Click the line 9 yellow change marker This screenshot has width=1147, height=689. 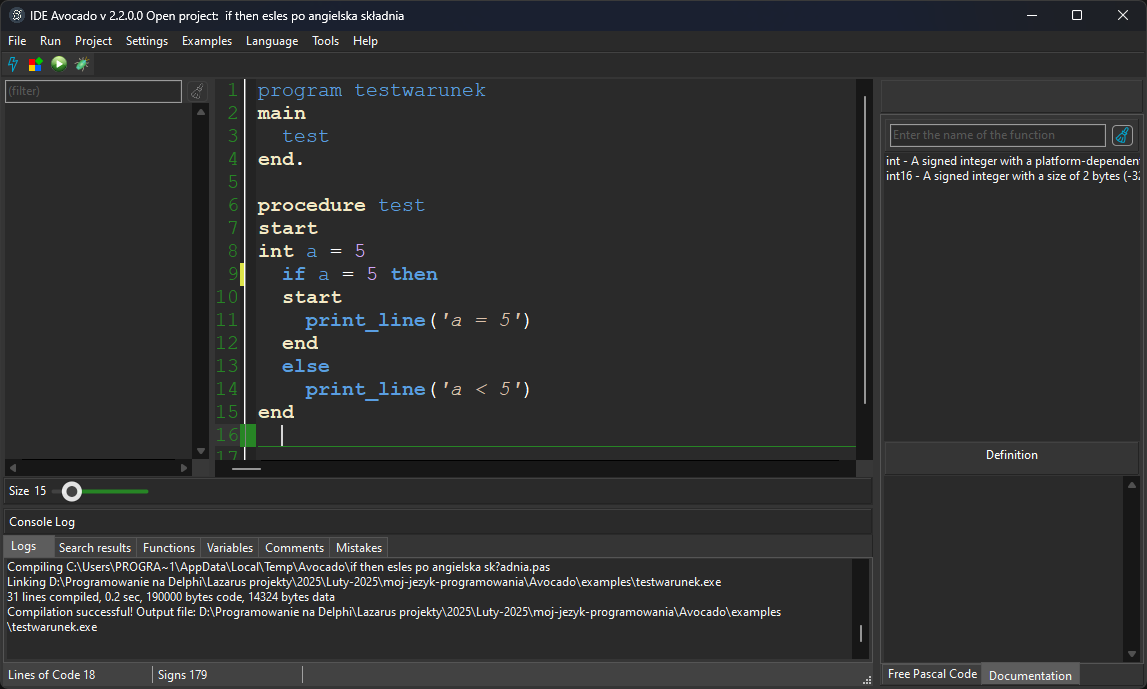pyautogui.click(x=242, y=273)
